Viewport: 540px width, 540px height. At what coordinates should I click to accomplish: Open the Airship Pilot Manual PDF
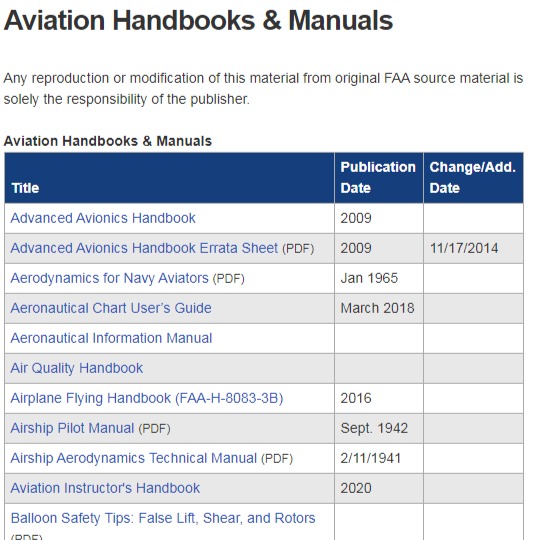click(x=72, y=428)
